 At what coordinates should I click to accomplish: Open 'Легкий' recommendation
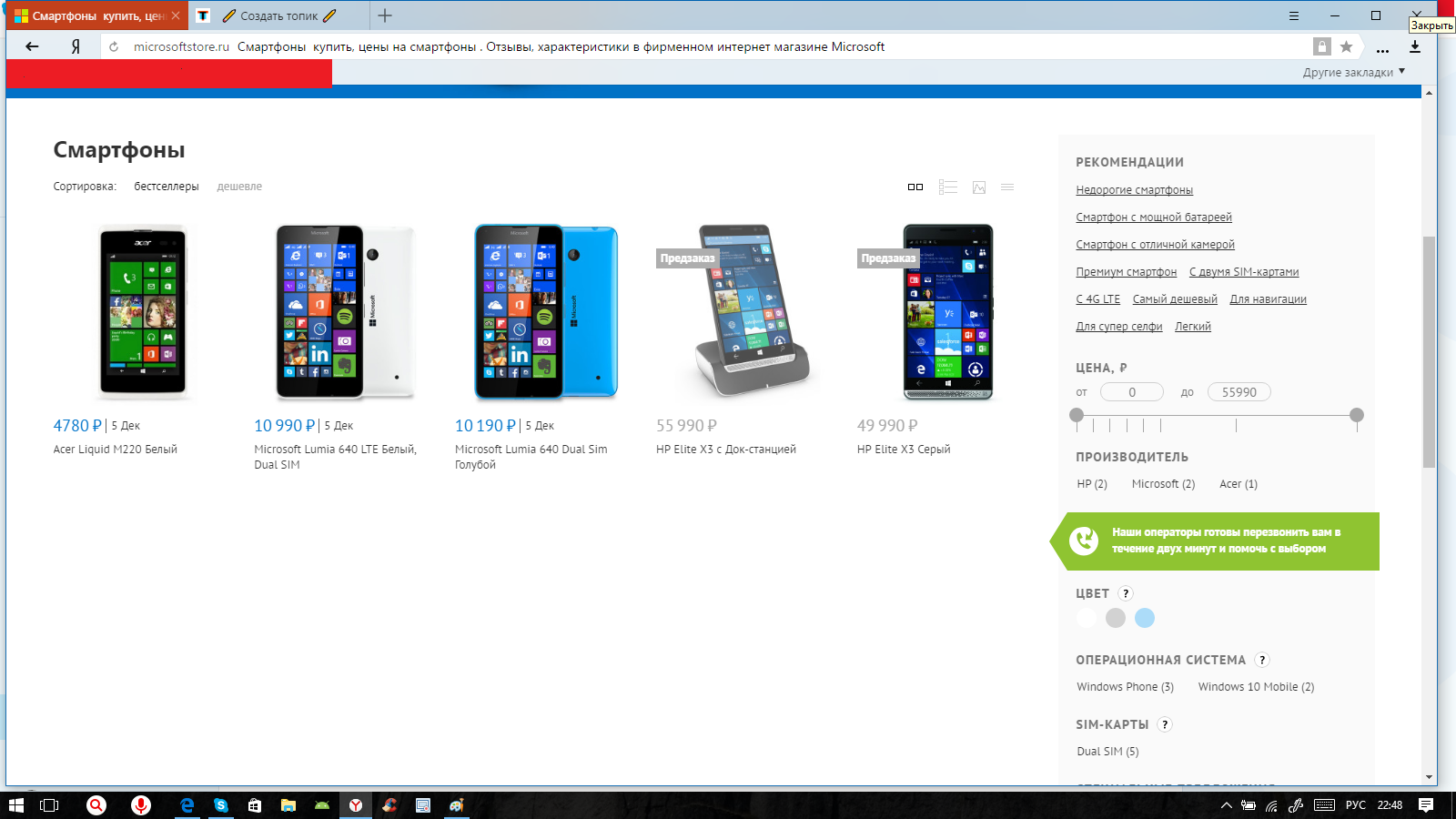1193,327
